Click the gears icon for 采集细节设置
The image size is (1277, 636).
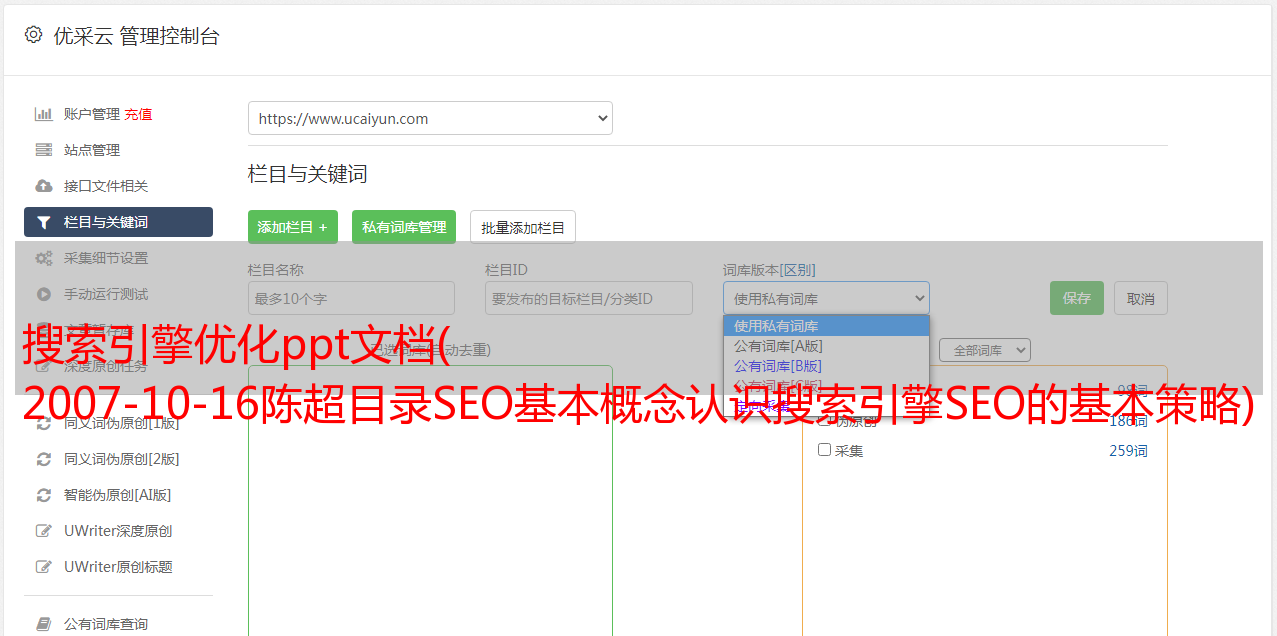pos(44,258)
